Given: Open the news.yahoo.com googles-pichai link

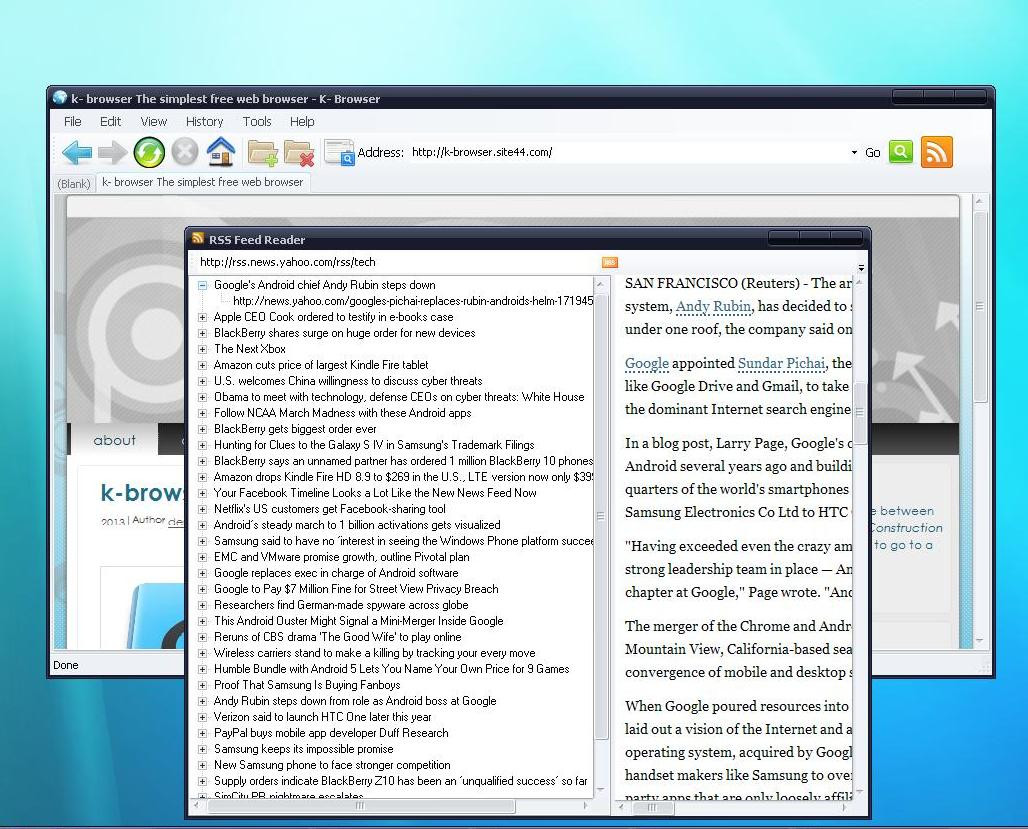Looking at the screenshot, I should click(412, 301).
